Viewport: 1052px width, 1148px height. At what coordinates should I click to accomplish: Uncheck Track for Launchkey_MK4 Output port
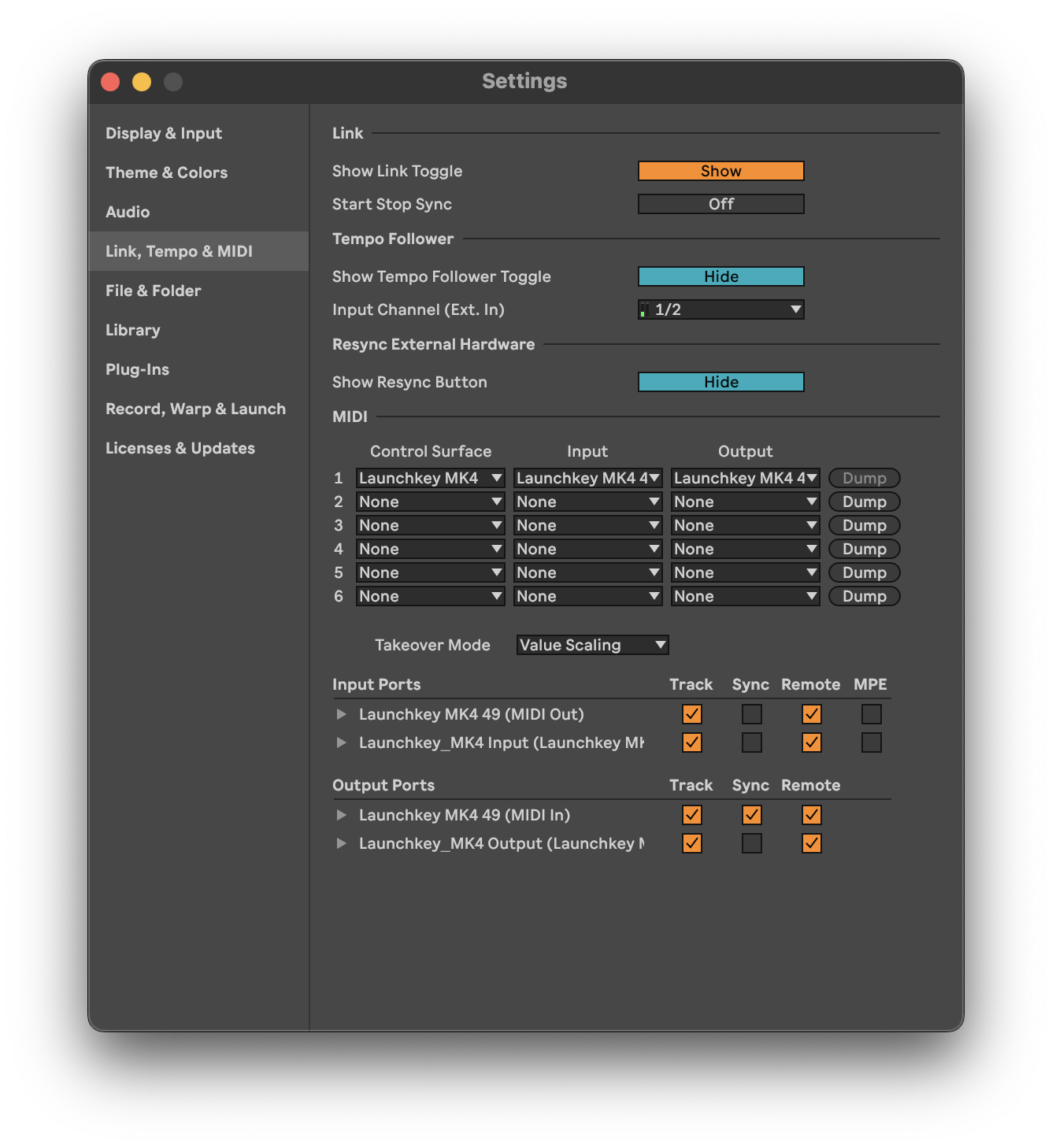[x=692, y=843]
